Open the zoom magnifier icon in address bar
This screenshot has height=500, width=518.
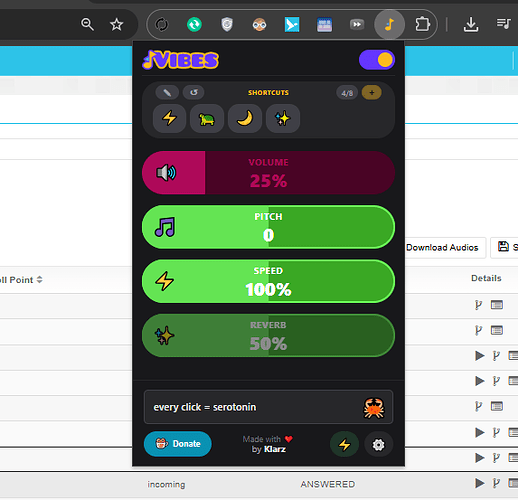pos(87,24)
